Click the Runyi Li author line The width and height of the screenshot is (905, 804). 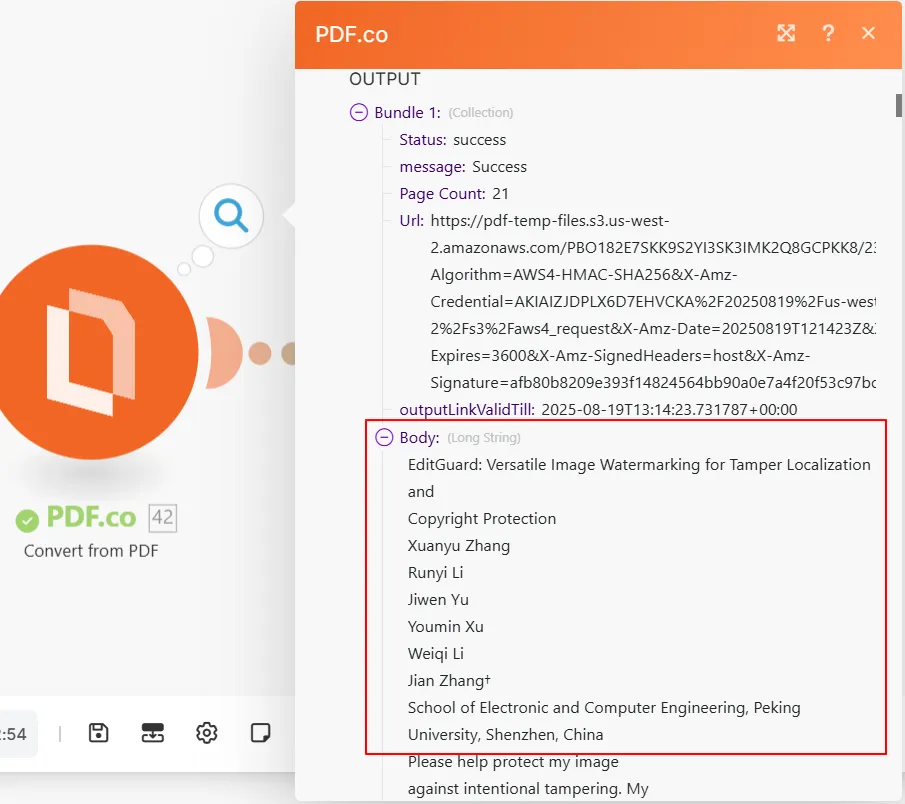click(x=435, y=573)
